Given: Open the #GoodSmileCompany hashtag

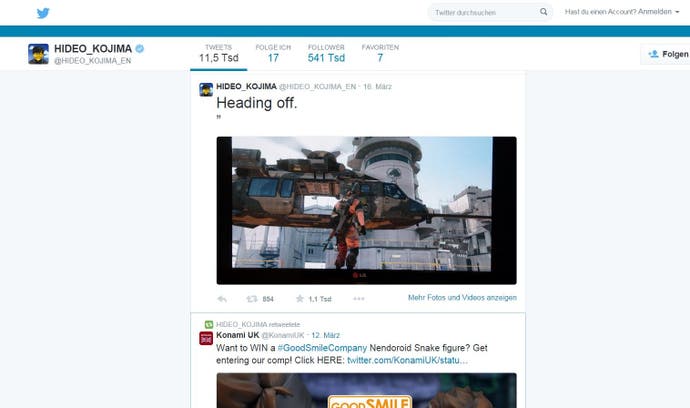Looking at the screenshot, I should click(322, 348).
